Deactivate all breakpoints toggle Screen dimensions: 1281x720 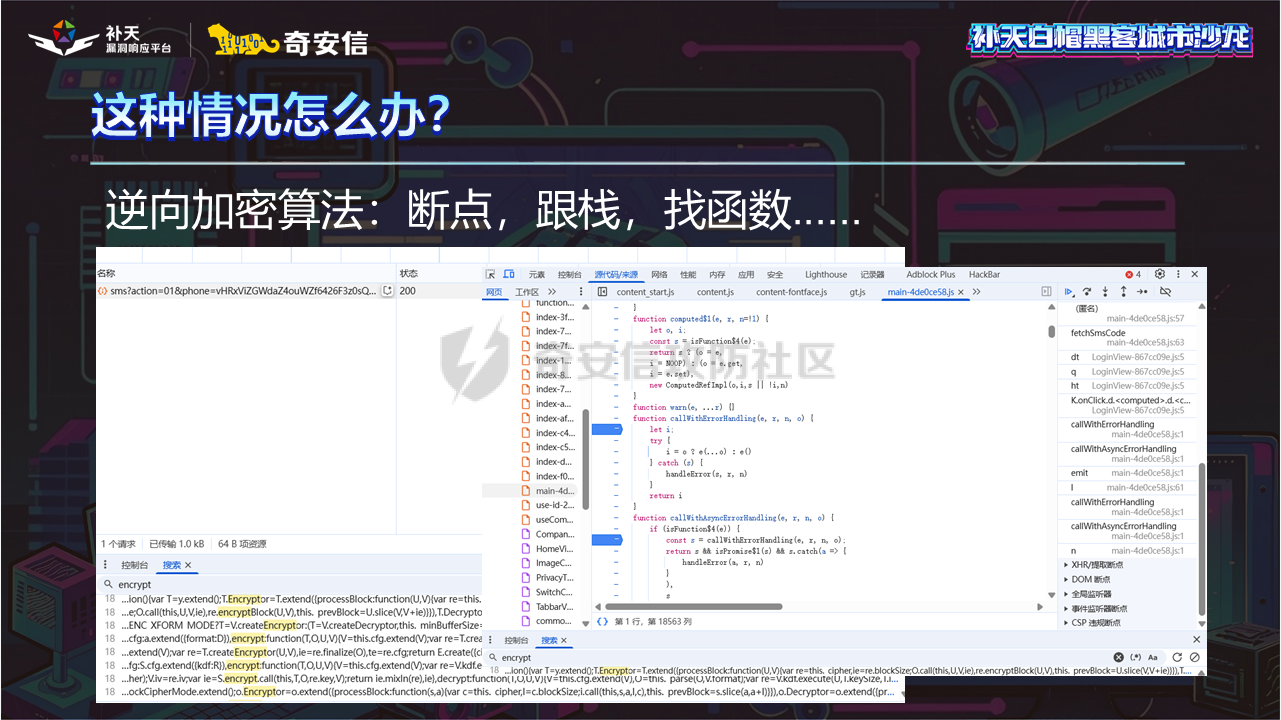[x=1165, y=292]
